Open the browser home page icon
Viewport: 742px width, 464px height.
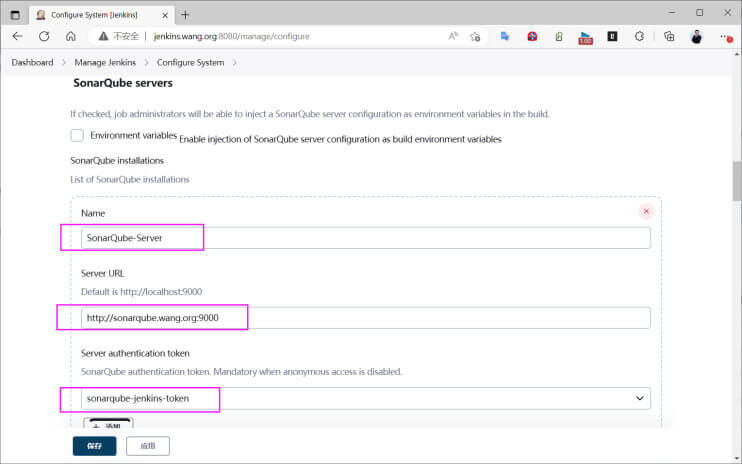[71, 36]
